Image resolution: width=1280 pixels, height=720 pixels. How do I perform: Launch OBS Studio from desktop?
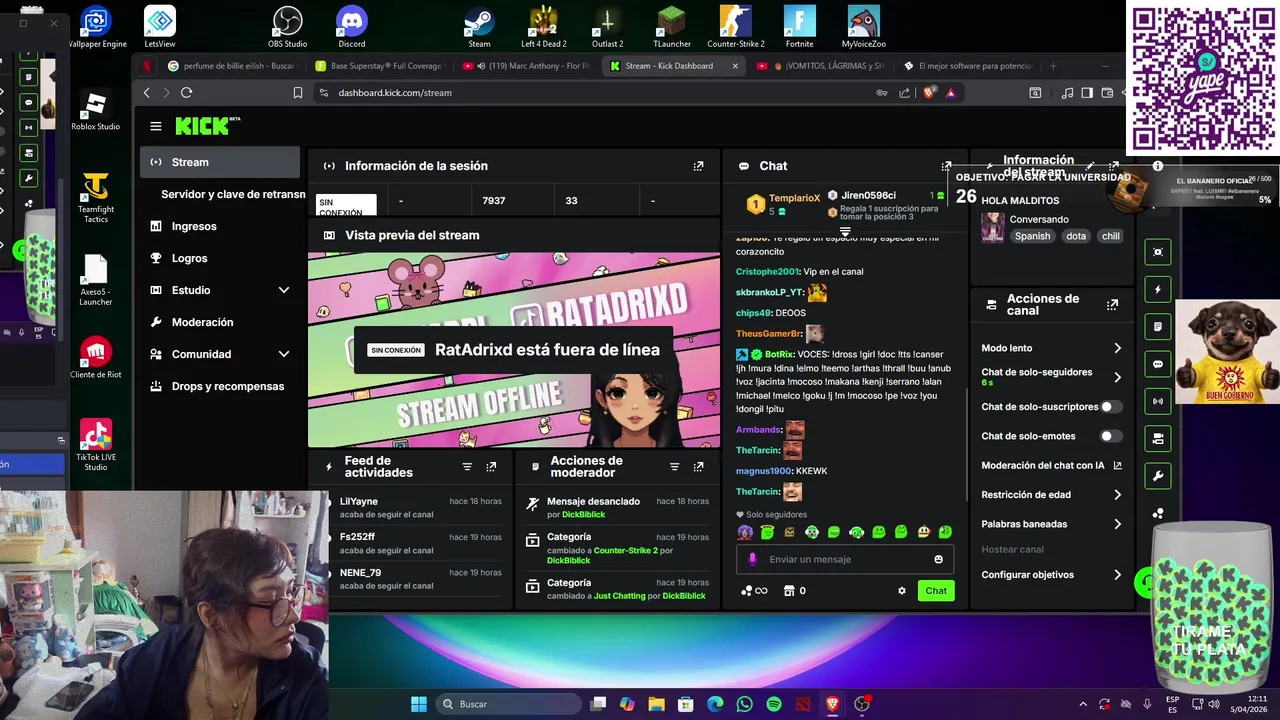pos(288,27)
